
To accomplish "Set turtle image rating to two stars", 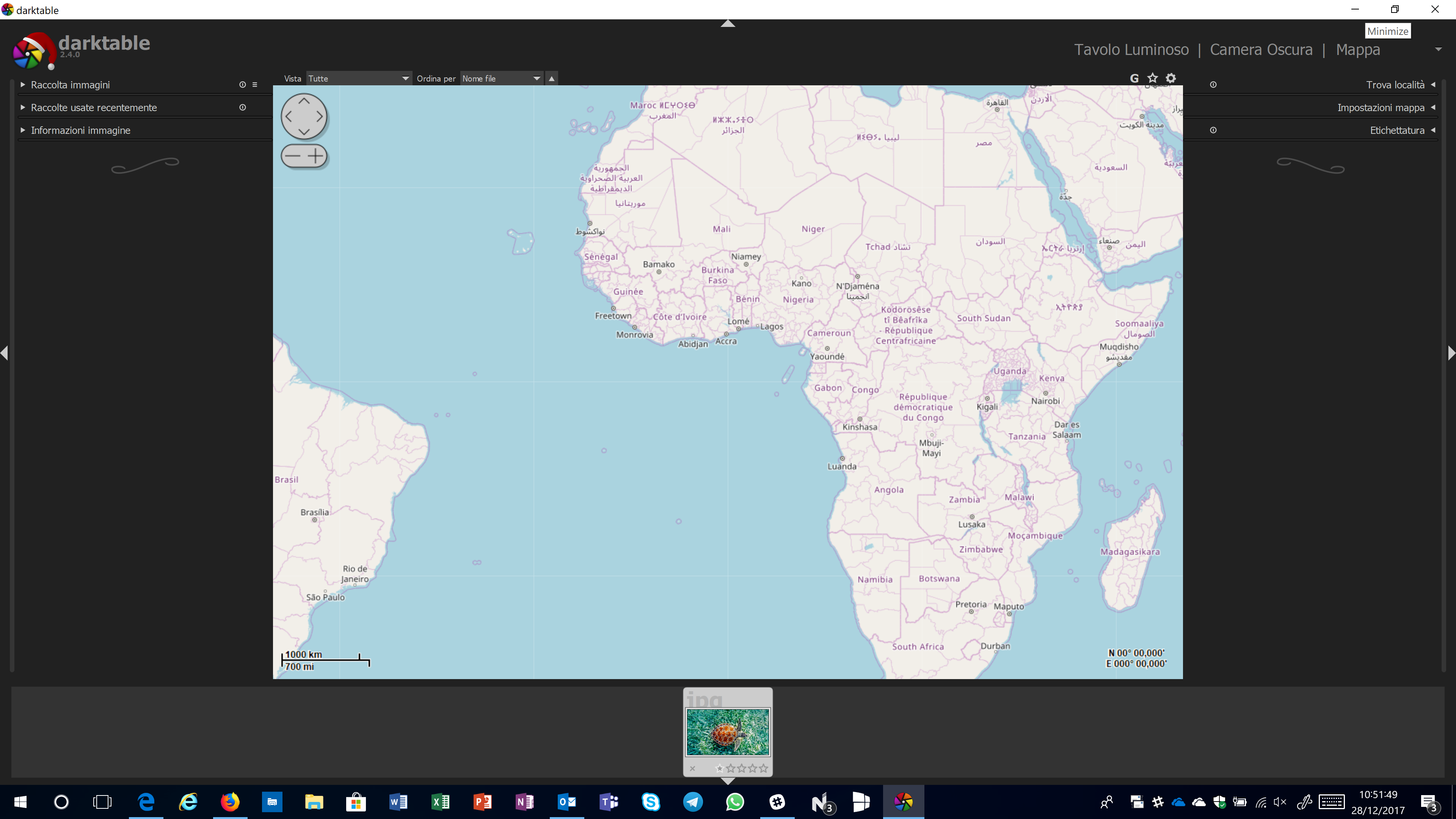I will (731, 768).
